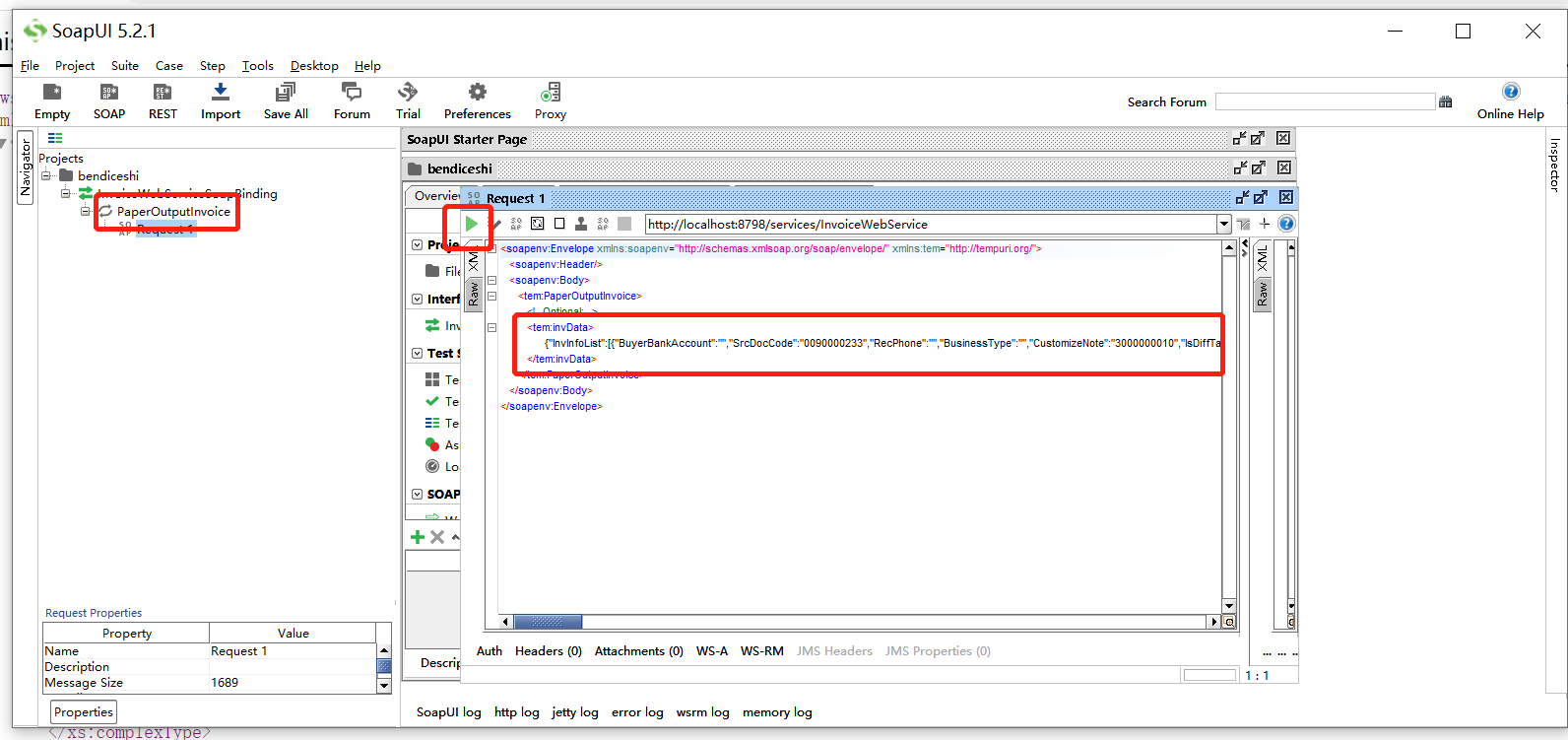The height and width of the screenshot is (740, 1568).
Task: Collapse the Test Summary section
Action: pyautogui.click(x=418, y=353)
